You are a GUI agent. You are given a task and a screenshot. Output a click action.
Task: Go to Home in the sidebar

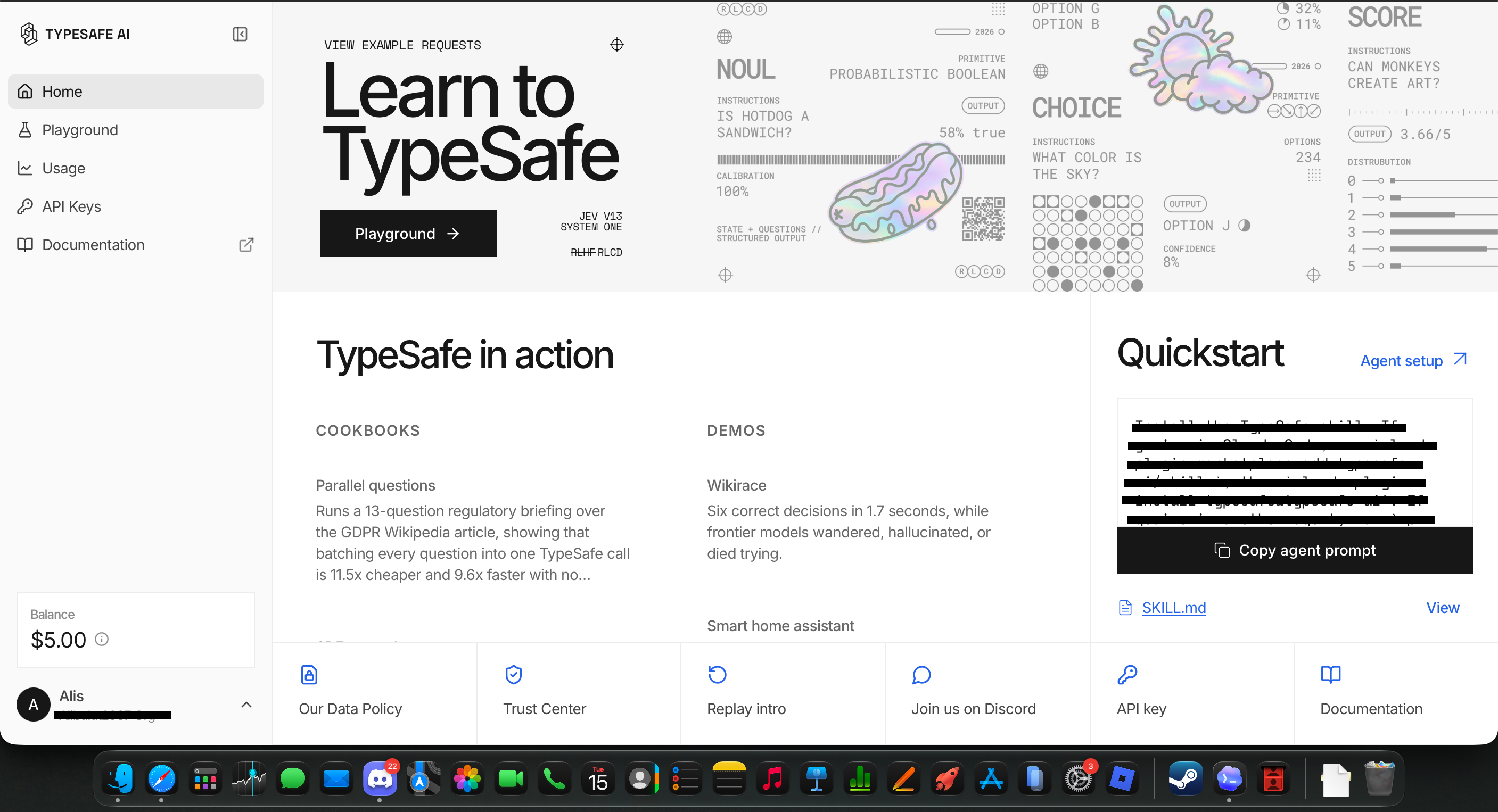pos(136,91)
